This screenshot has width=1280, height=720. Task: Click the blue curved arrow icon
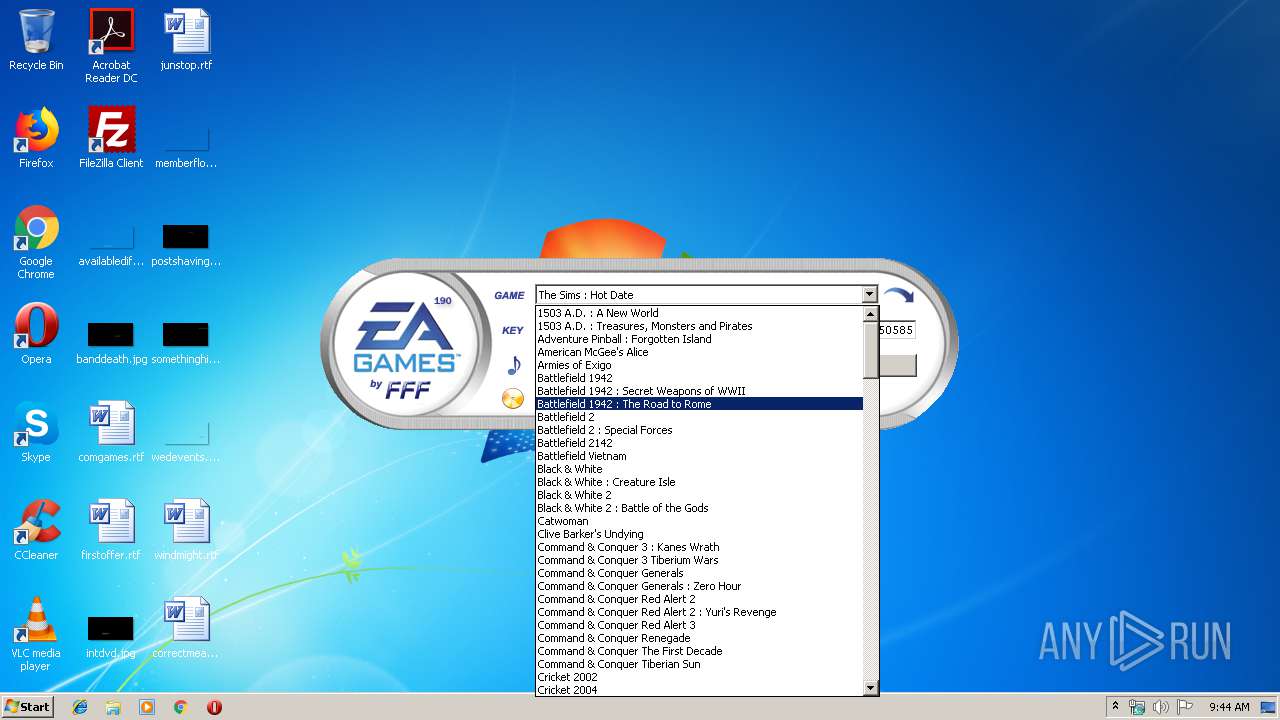[899, 296]
